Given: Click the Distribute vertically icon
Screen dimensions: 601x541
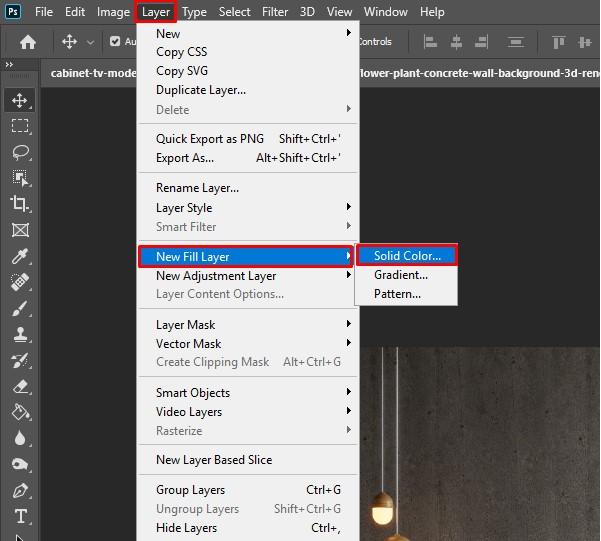Looking at the screenshot, I should (516, 42).
